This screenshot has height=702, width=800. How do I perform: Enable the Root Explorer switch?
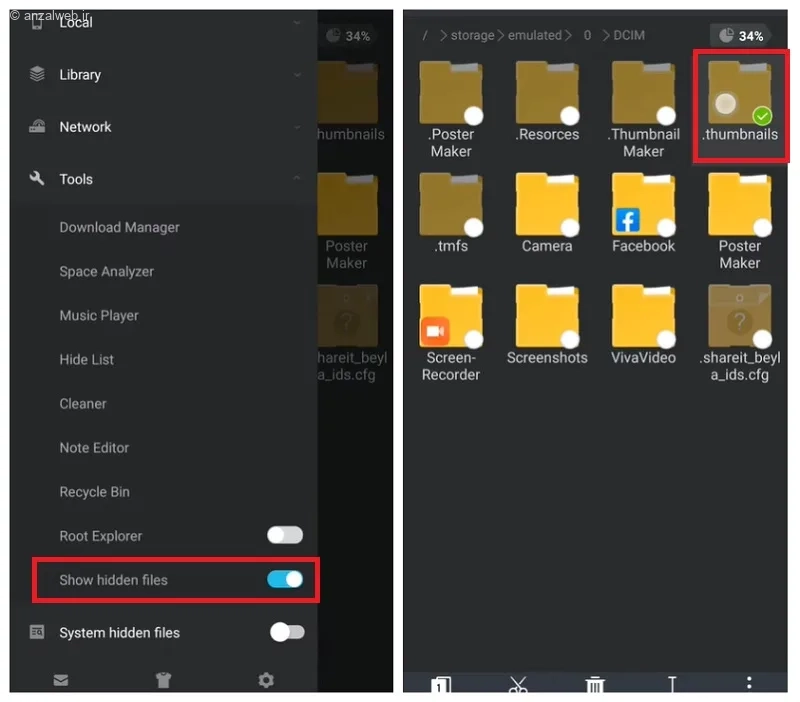coord(285,535)
